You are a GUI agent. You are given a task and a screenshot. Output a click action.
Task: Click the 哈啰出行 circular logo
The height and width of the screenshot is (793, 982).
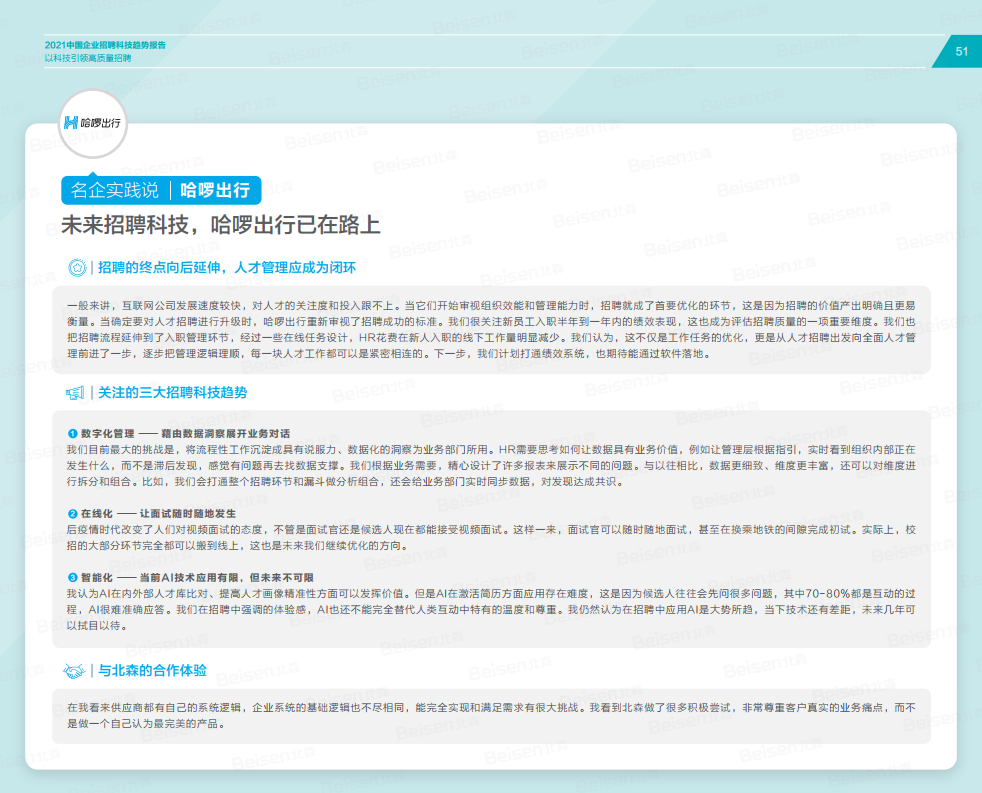(x=93, y=123)
